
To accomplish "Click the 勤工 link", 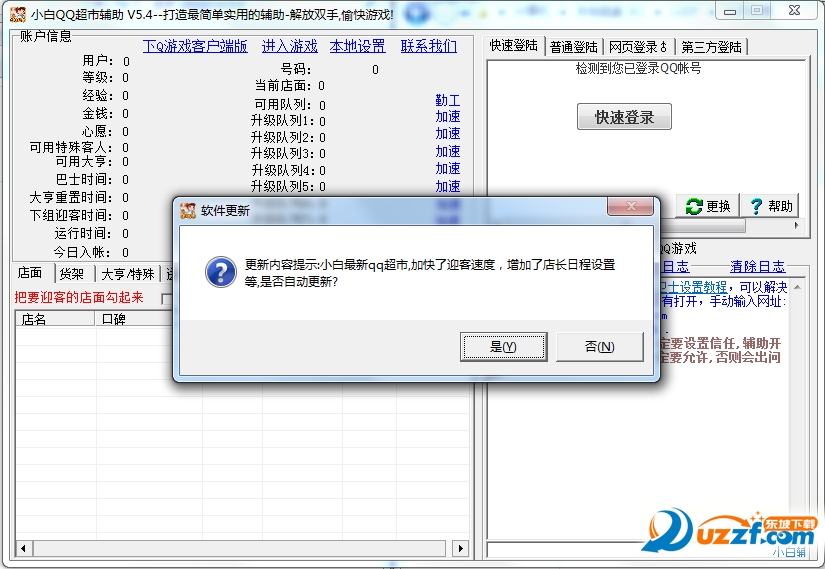I will click(x=448, y=100).
